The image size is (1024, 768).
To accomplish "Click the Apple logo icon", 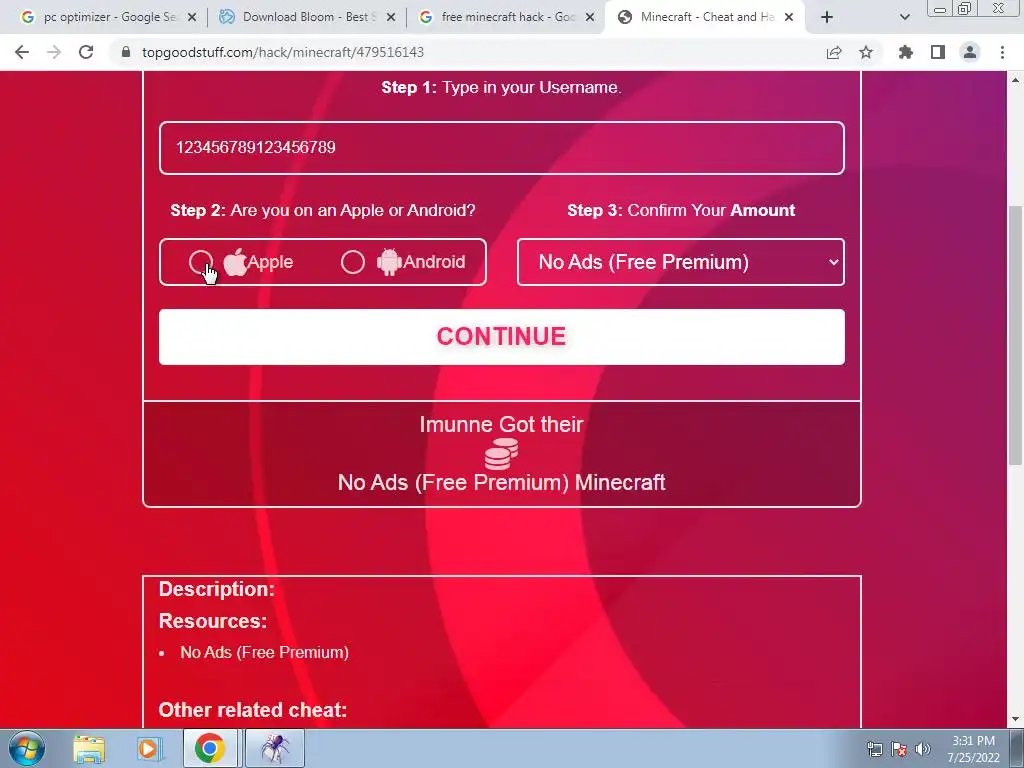I will [235, 262].
